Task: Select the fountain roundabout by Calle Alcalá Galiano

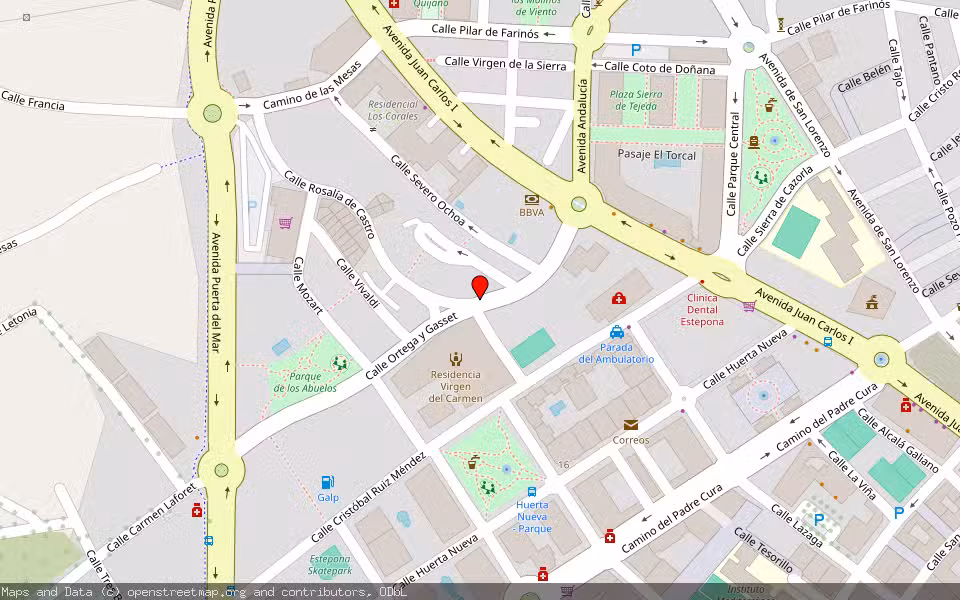Action: tap(881, 359)
